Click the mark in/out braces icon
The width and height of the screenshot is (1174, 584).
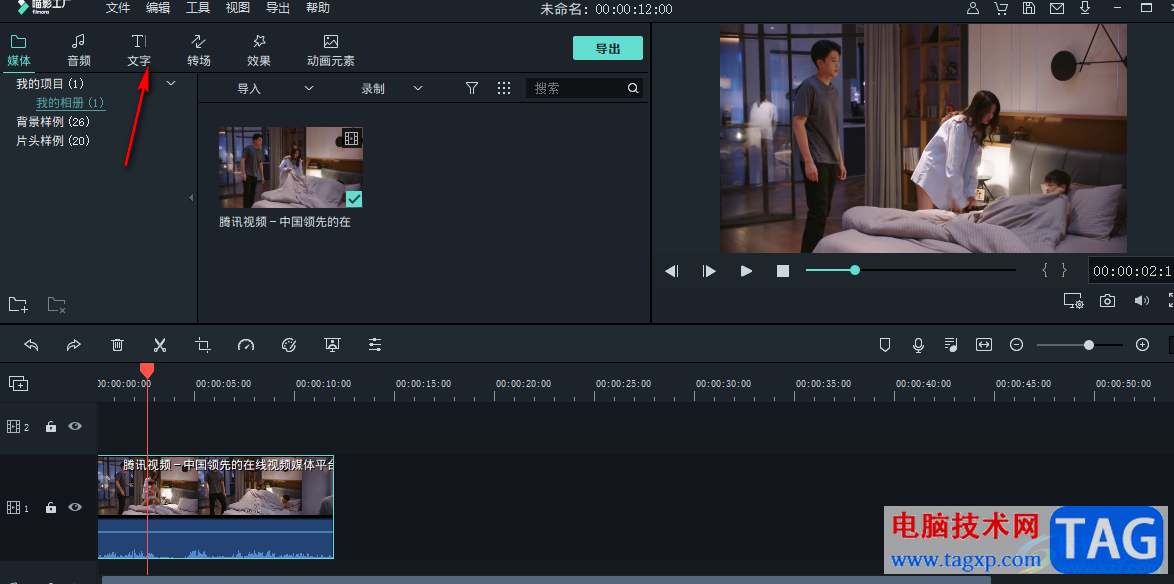(x=1054, y=270)
